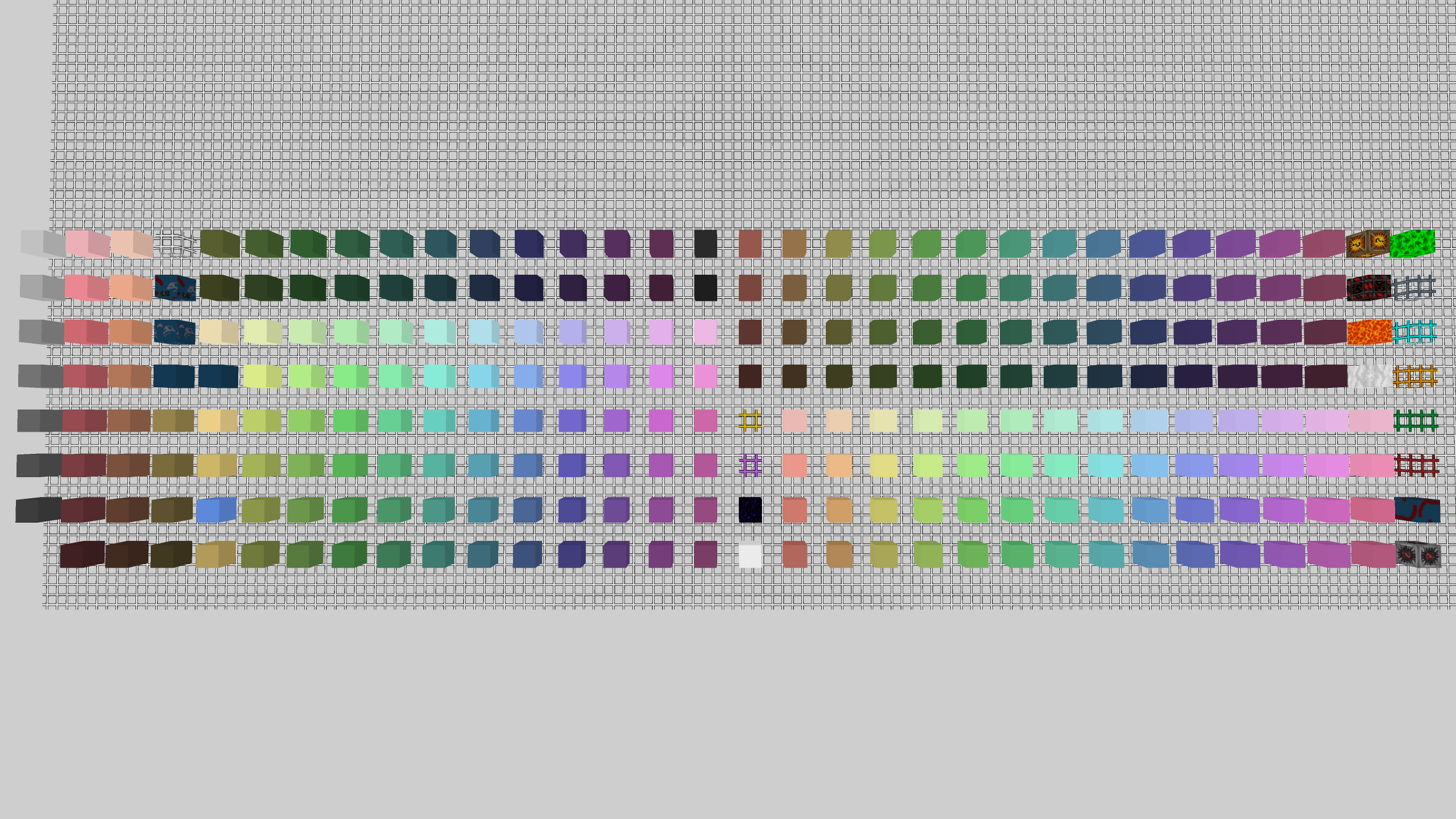Select the navy block with faint gray skull pattern

coord(175,332)
